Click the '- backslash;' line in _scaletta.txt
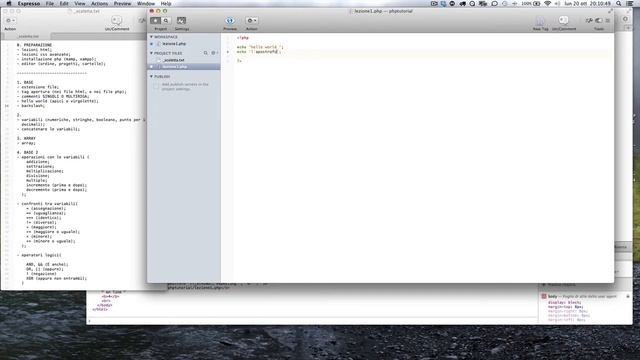The image size is (640, 360). [31, 106]
